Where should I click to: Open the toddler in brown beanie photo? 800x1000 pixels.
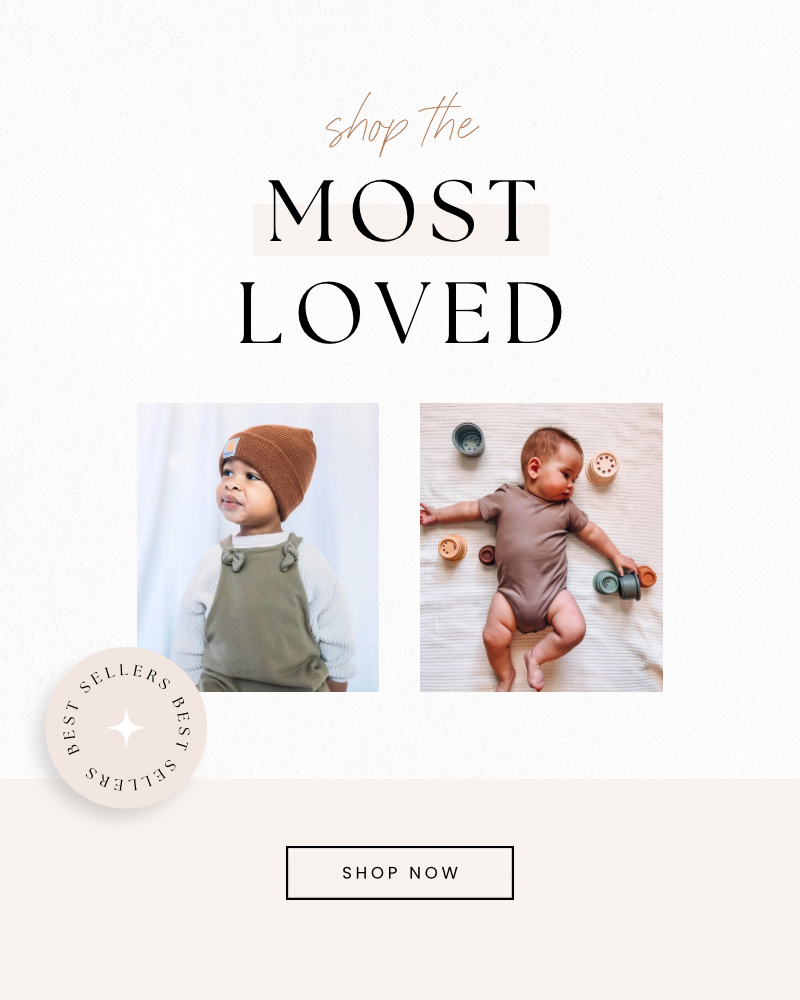click(258, 547)
